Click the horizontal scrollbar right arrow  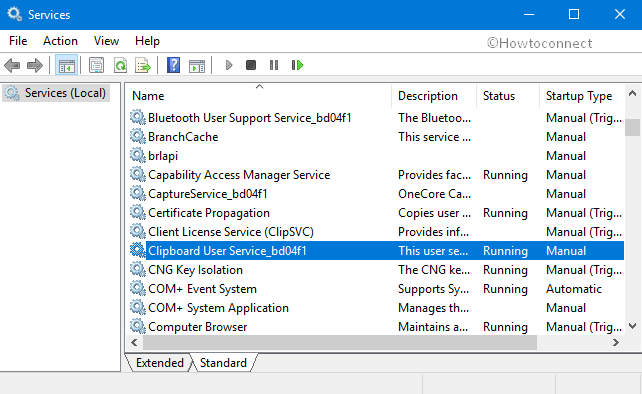(616, 342)
